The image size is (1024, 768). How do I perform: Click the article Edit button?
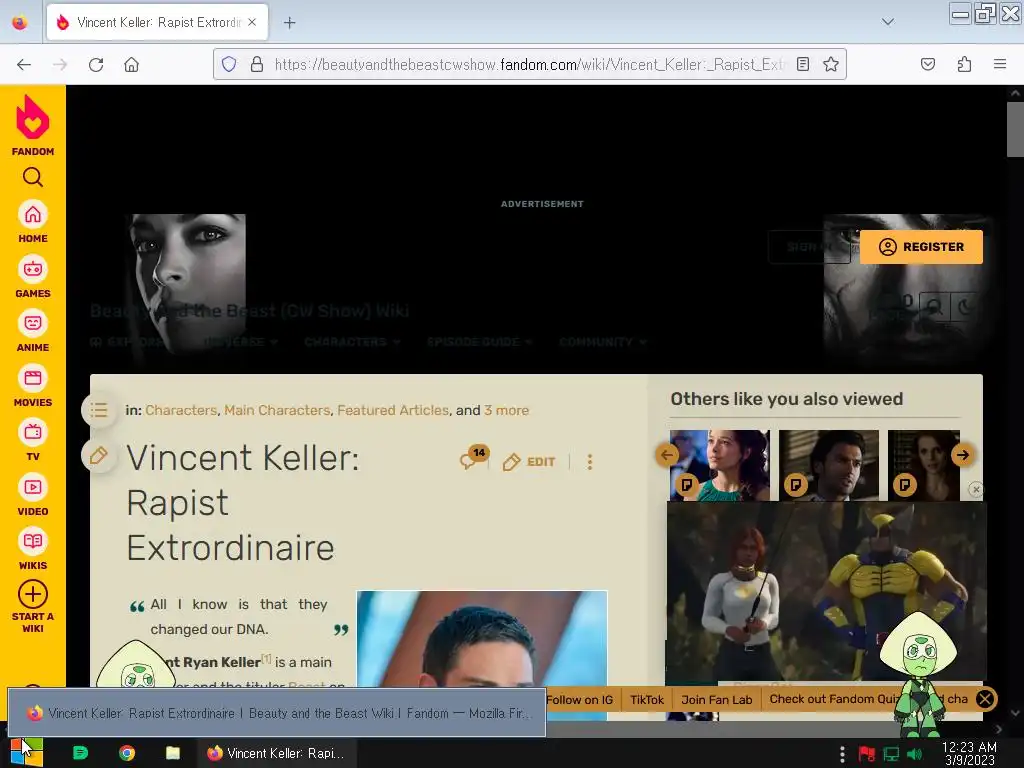[x=530, y=462]
